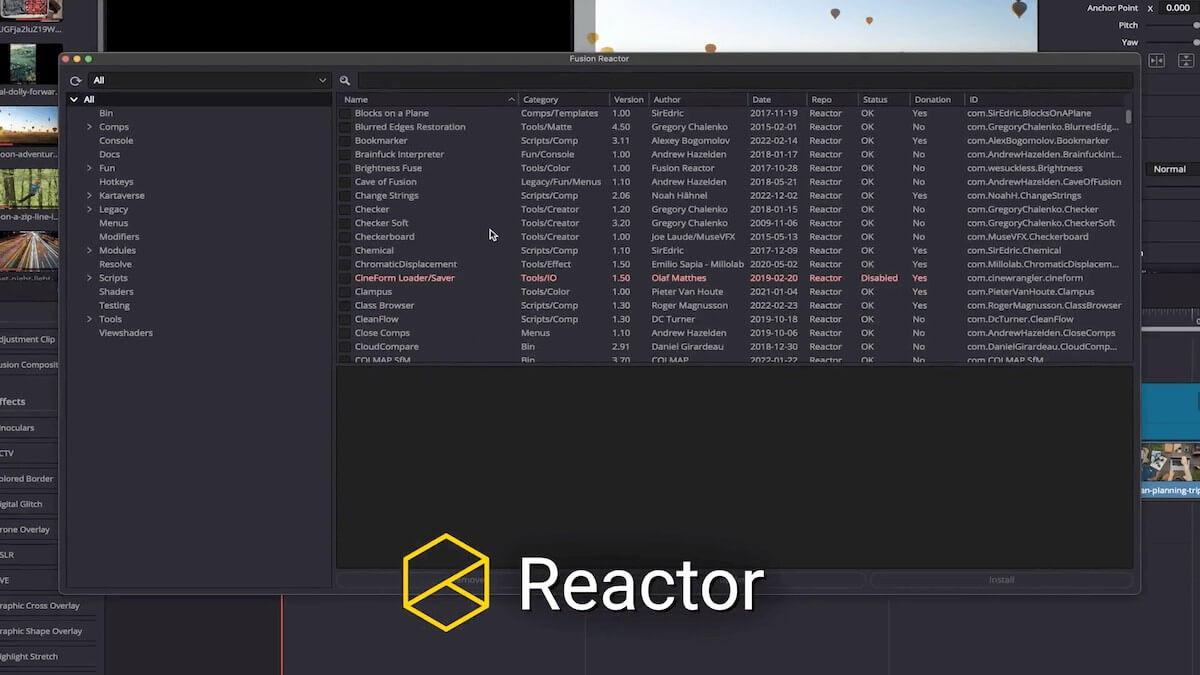Select the CloudCompare package name
This screenshot has width=1200, height=675.
tap(386, 346)
